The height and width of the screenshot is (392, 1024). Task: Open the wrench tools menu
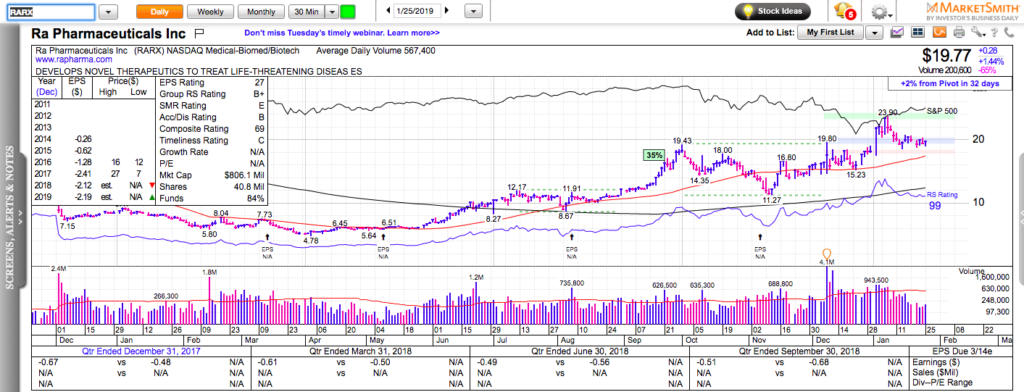pyautogui.click(x=978, y=33)
